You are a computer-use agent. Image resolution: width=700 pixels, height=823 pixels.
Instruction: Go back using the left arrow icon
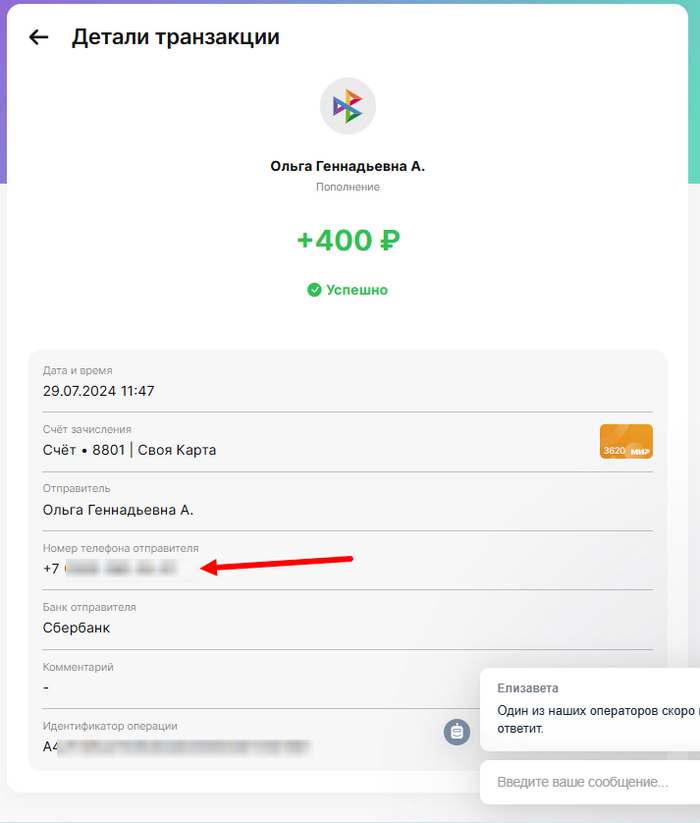[x=38, y=37]
